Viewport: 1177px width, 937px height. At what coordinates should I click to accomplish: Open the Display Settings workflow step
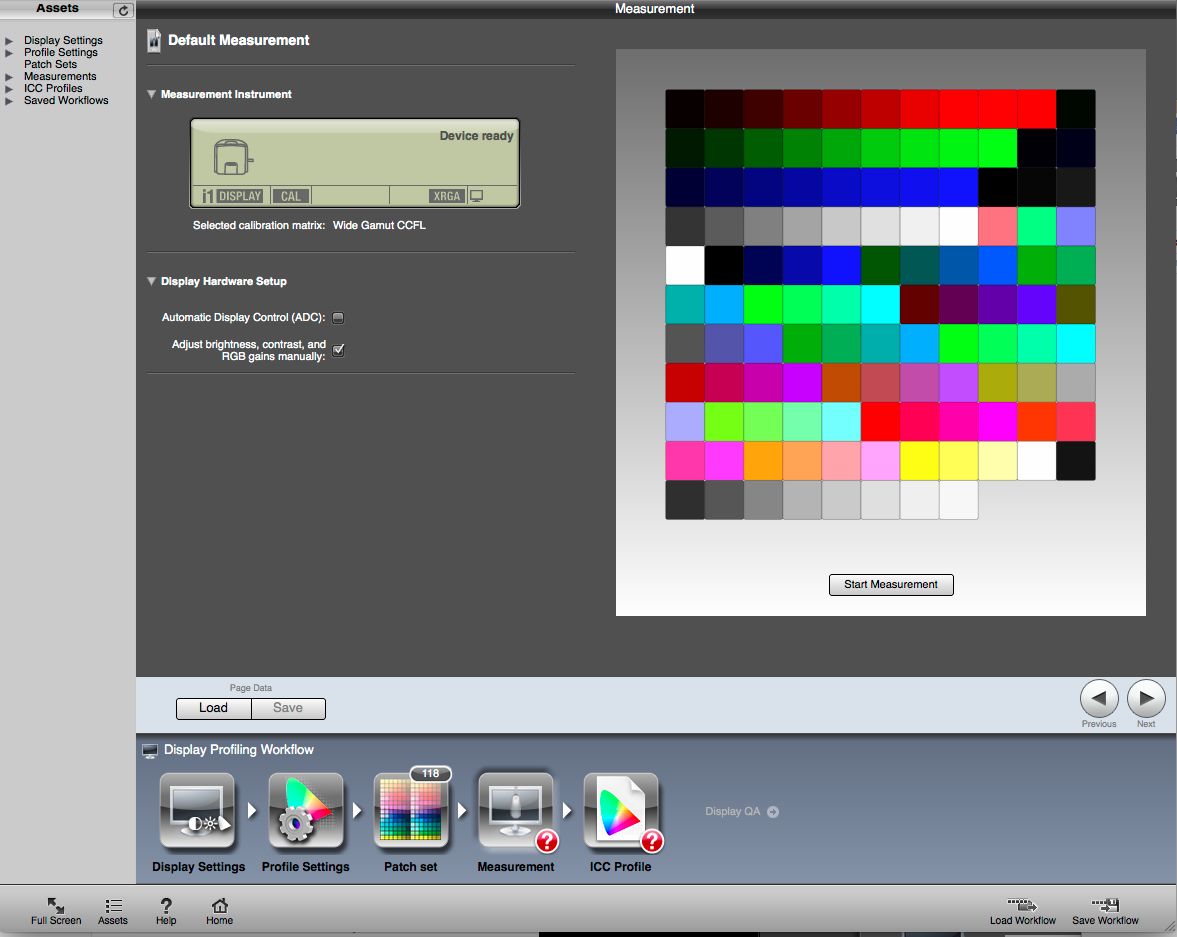197,810
